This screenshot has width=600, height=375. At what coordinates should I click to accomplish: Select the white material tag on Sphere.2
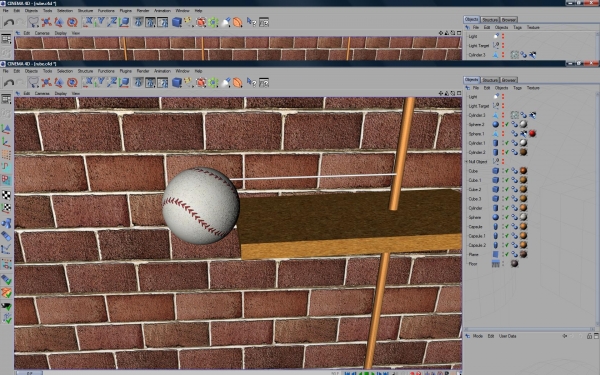pyautogui.click(x=523, y=124)
